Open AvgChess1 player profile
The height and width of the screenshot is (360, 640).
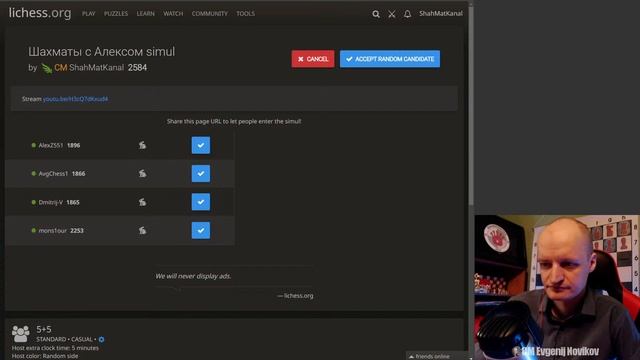[x=53, y=173]
